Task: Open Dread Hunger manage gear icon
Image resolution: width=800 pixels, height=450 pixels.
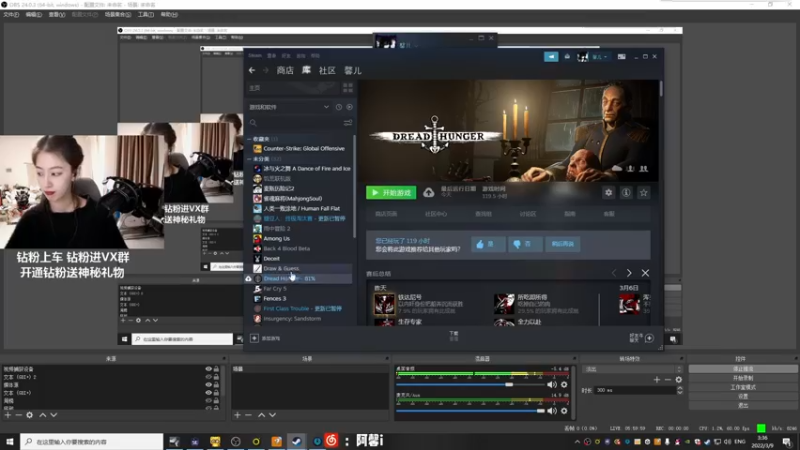Action: click(608, 192)
